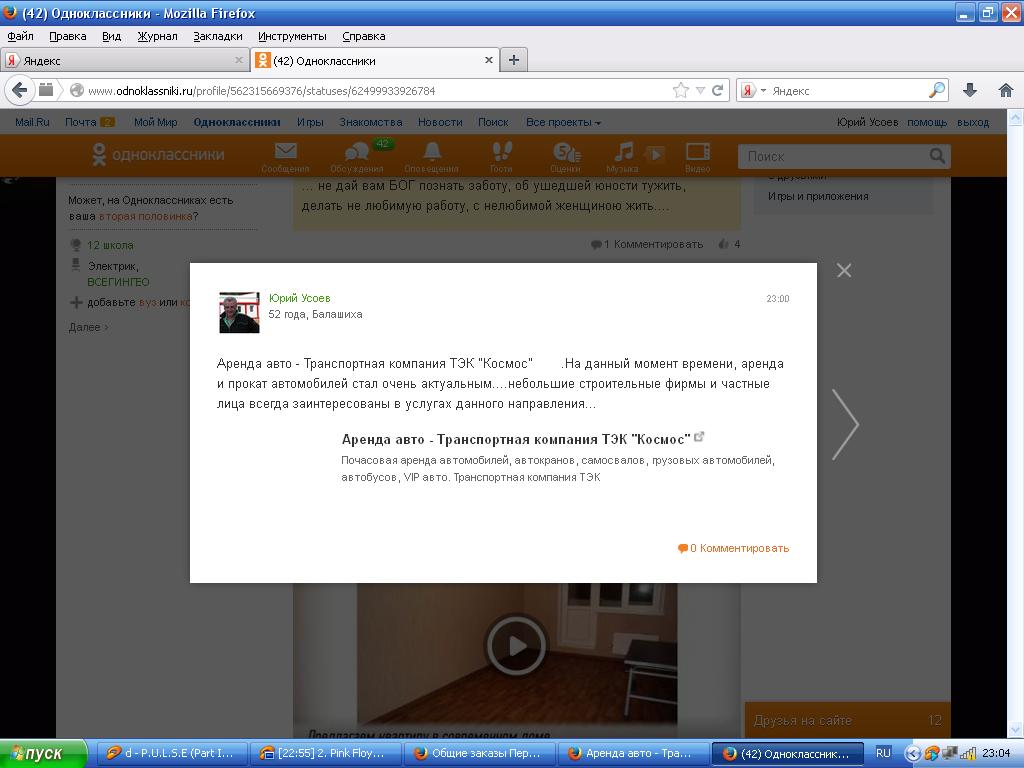Switch to Pink Floyd taskbar item

(324, 754)
